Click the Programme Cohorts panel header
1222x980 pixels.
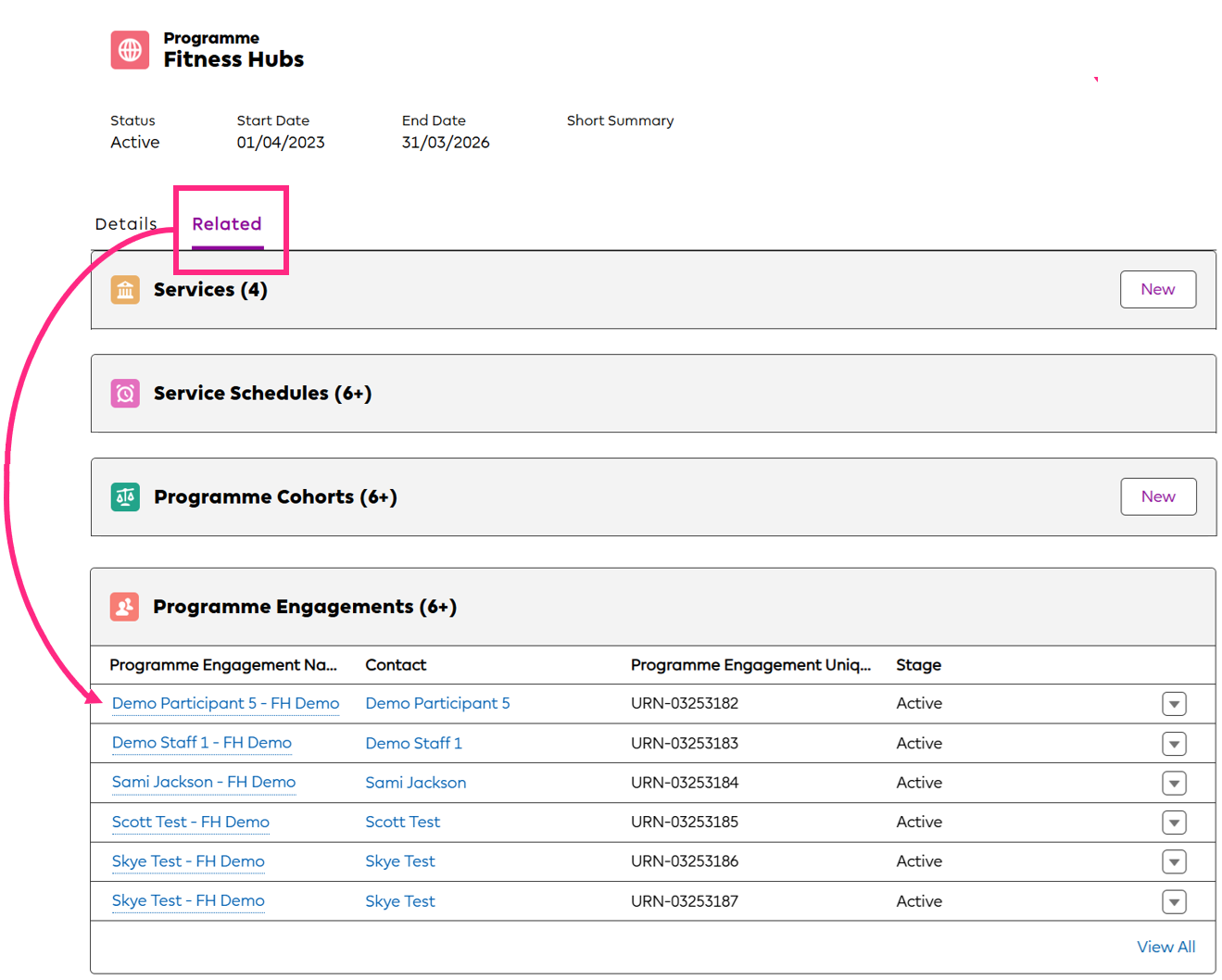[x=275, y=497]
